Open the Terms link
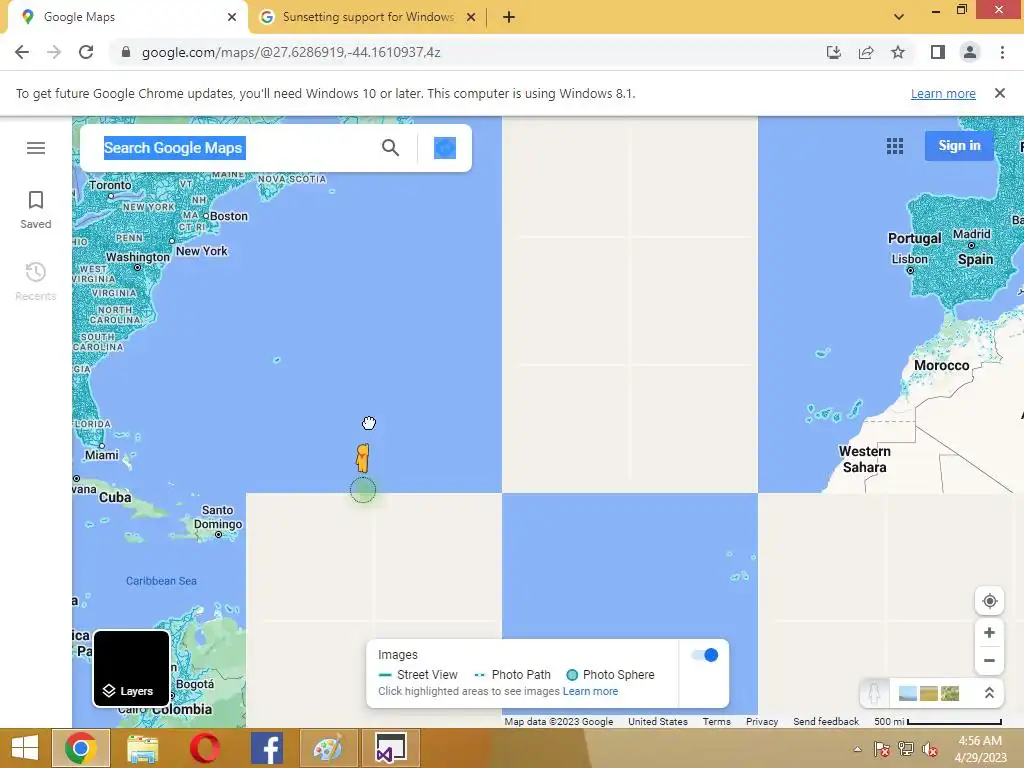 click(x=716, y=722)
